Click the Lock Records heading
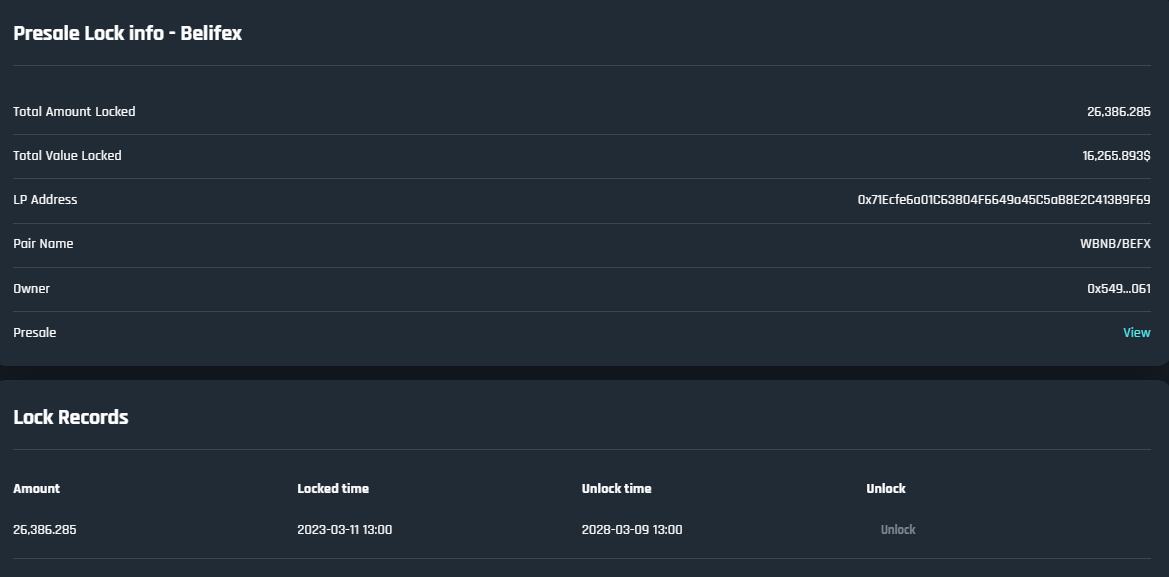 71,417
